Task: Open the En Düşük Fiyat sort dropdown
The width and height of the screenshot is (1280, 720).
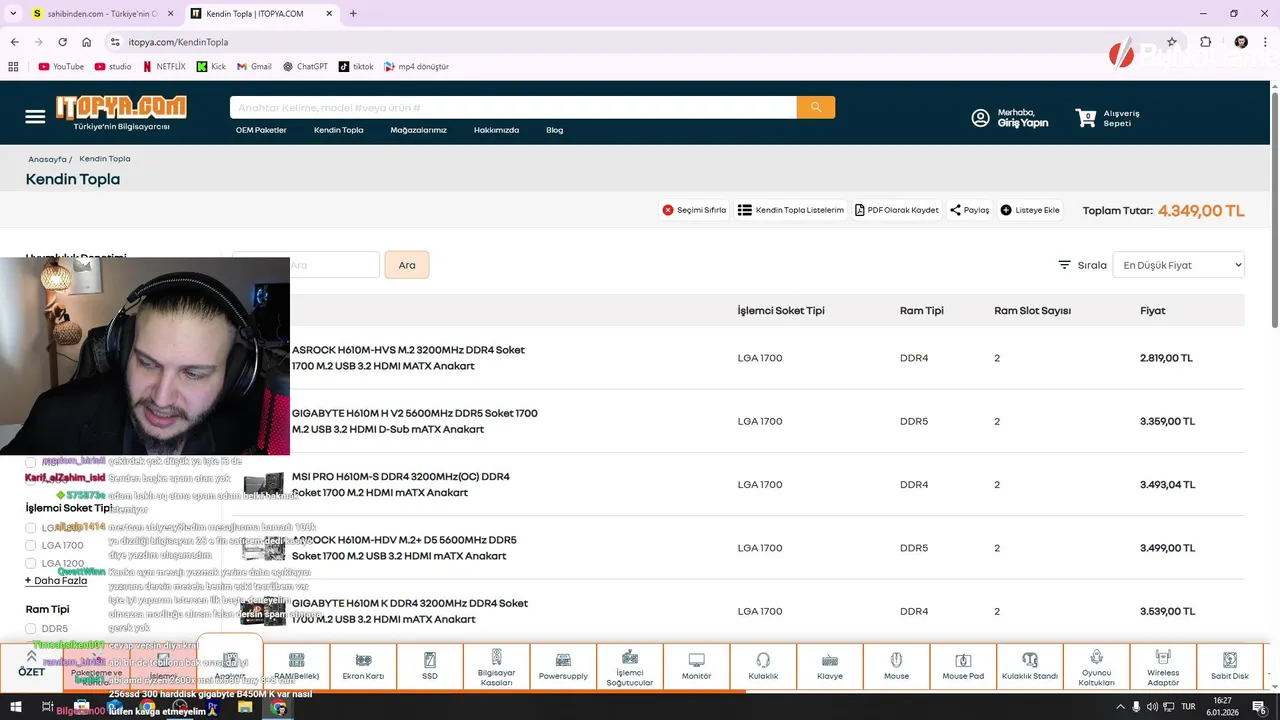Action: pyautogui.click(x=1179, y=265)
